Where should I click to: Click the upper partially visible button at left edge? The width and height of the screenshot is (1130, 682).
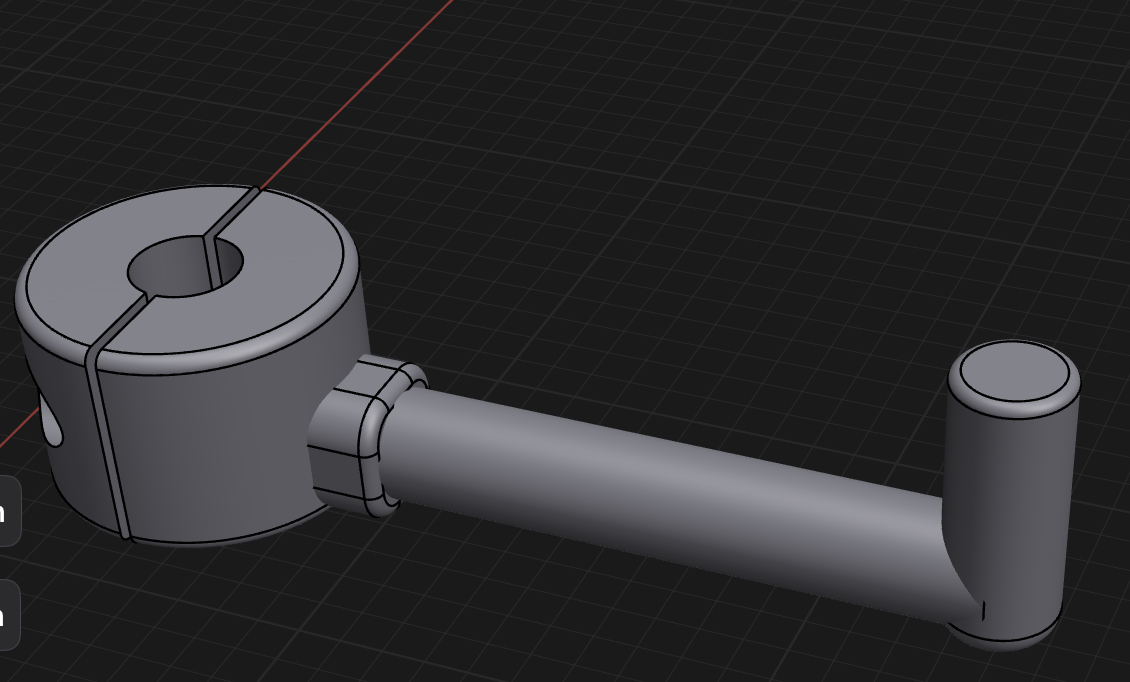tap(9, 510)
